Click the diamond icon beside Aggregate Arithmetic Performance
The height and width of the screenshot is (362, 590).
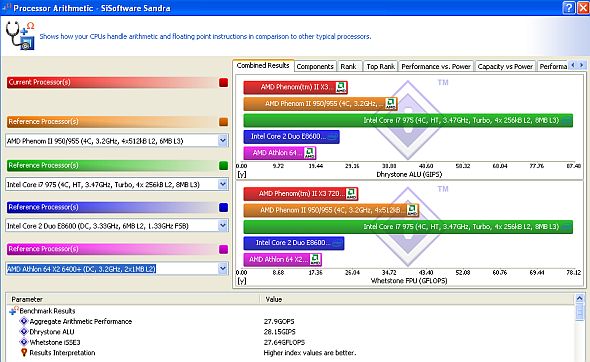pyautogui.click(x=24, y=321)
